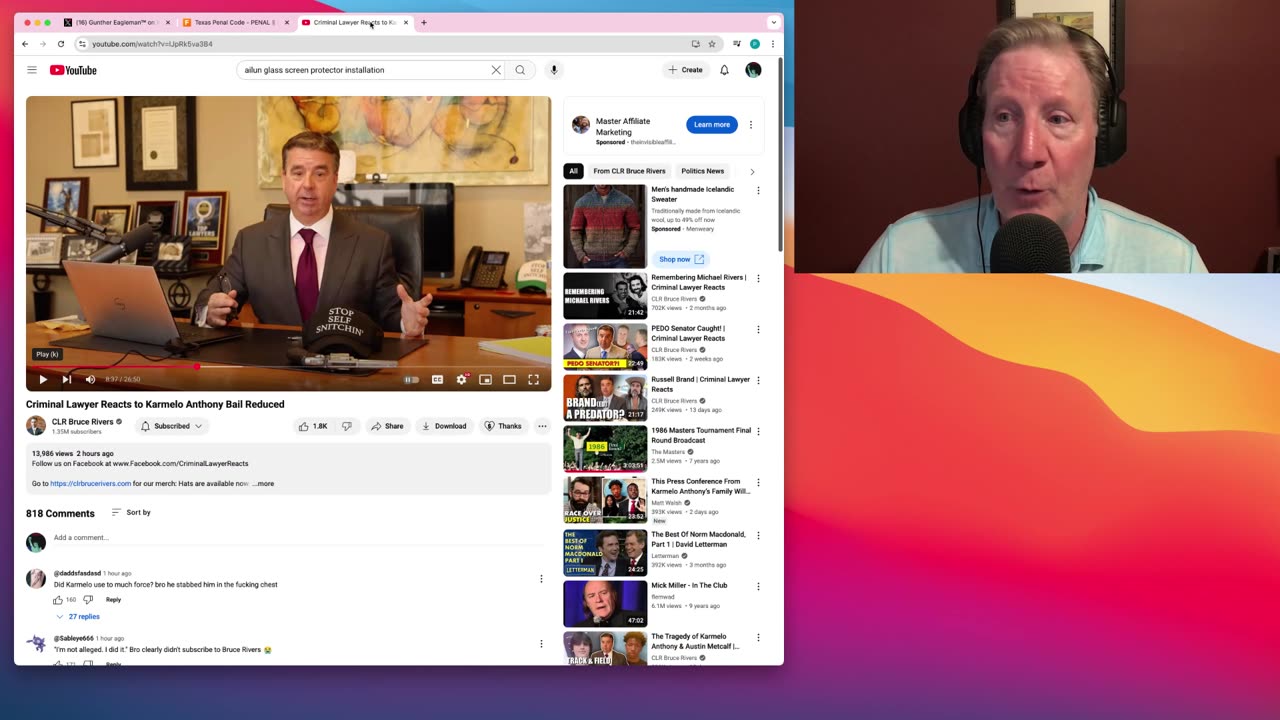
Task: Share the video
Action: [x=387, y=426]
